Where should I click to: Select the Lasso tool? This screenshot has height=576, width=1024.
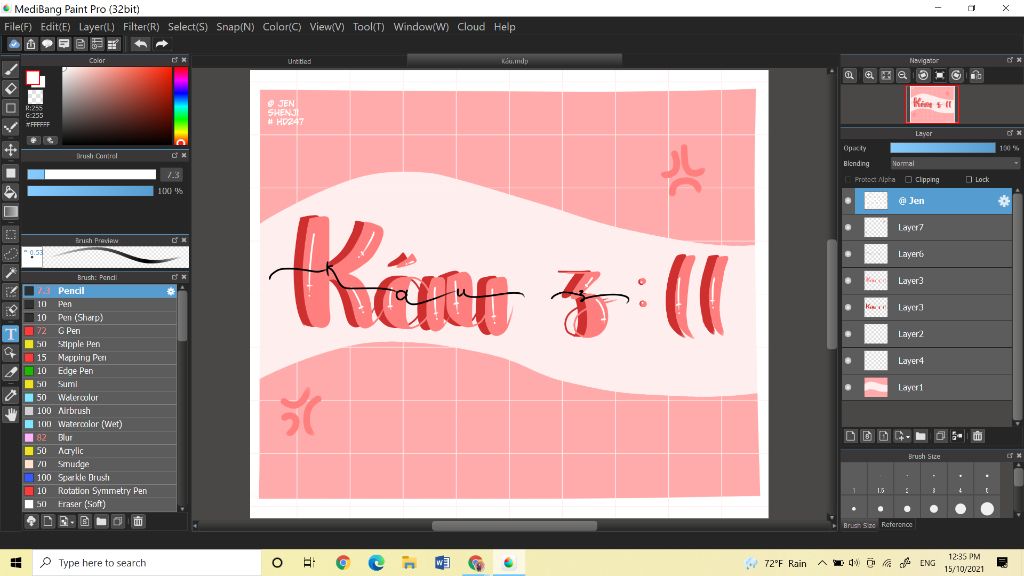tap(10, 253)
